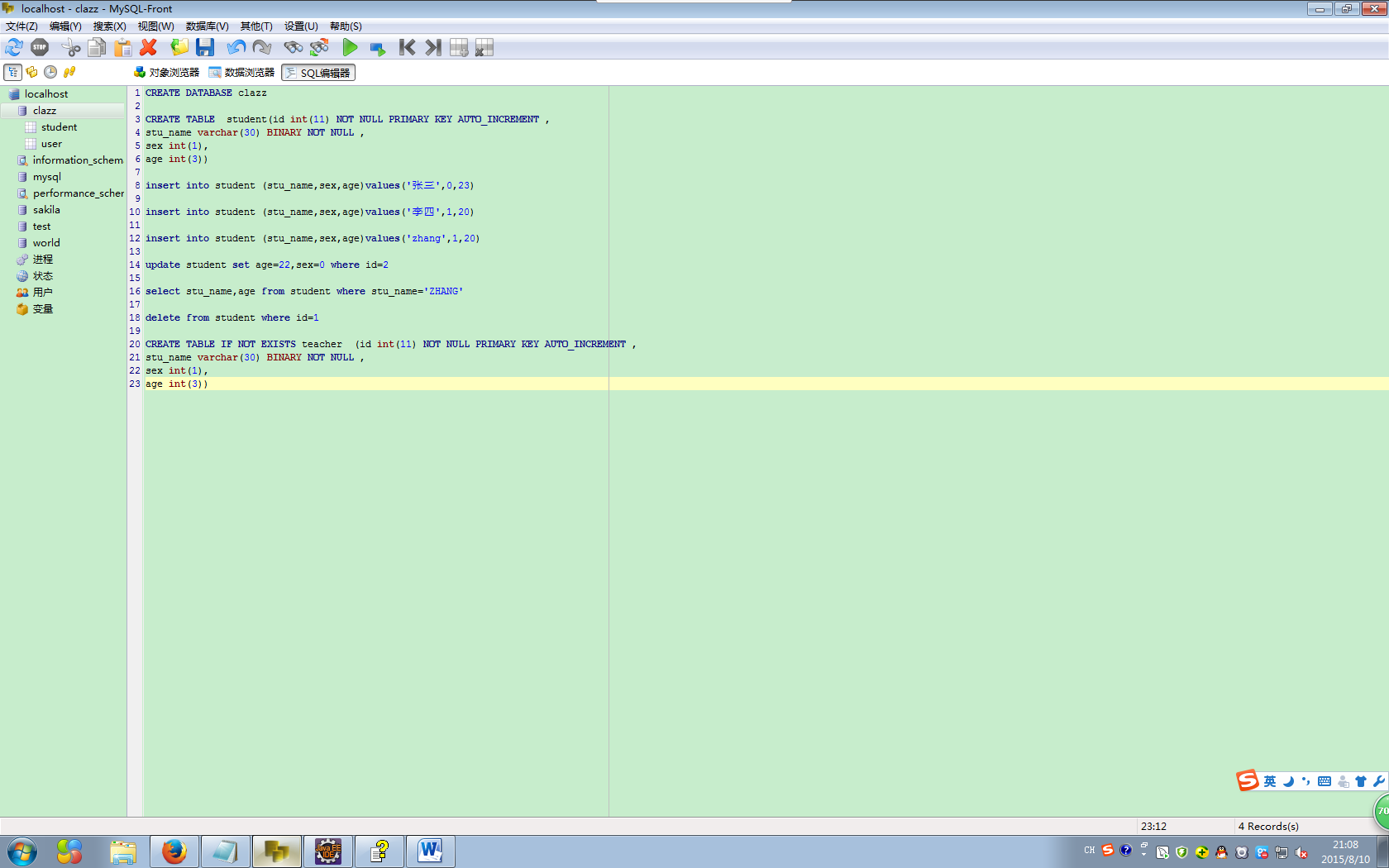Click the refresh icon in the toolbar
This screenshot has width=1389, height=868.
14,48
